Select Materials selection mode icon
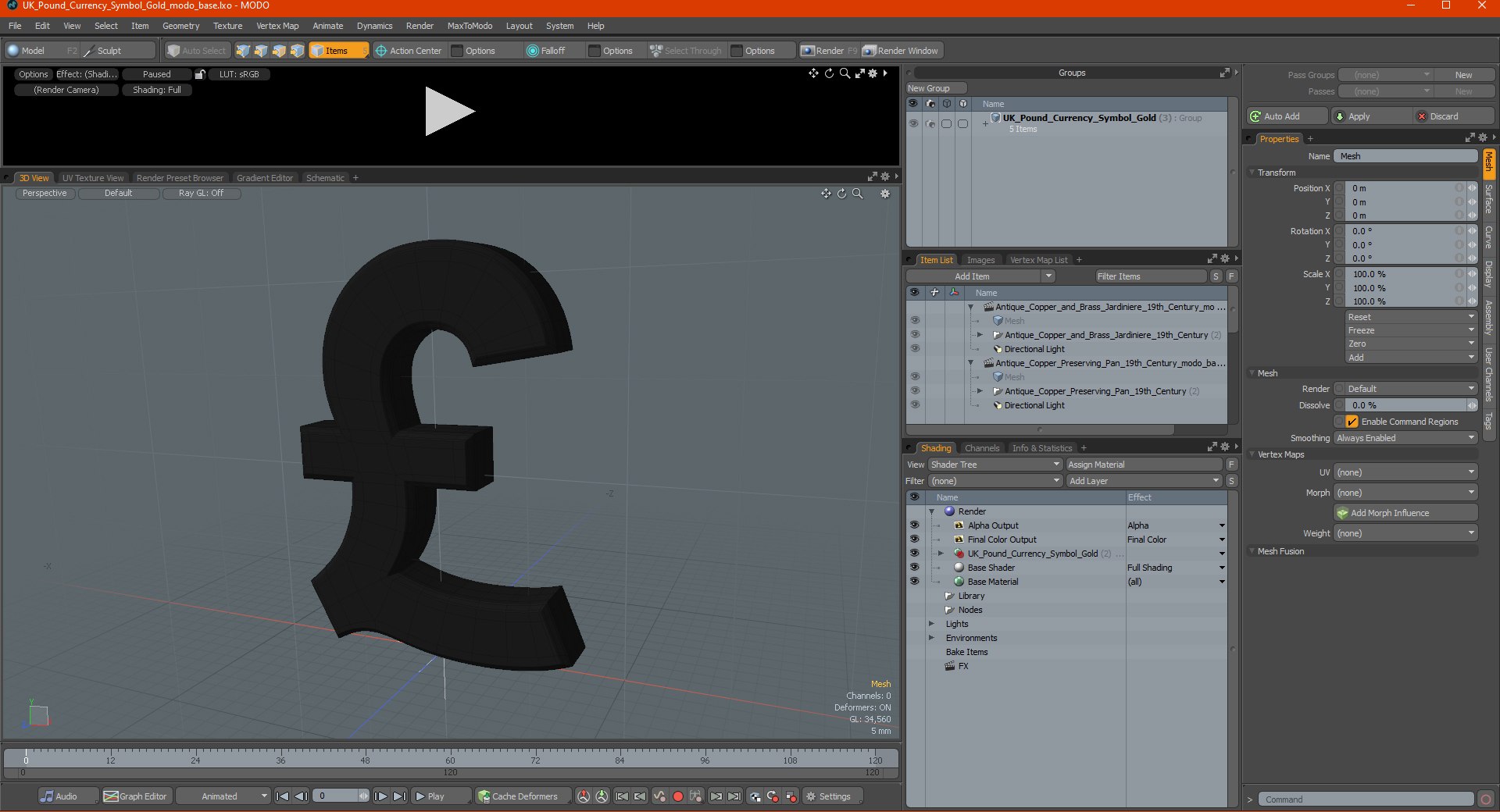 tap(297, 51)
